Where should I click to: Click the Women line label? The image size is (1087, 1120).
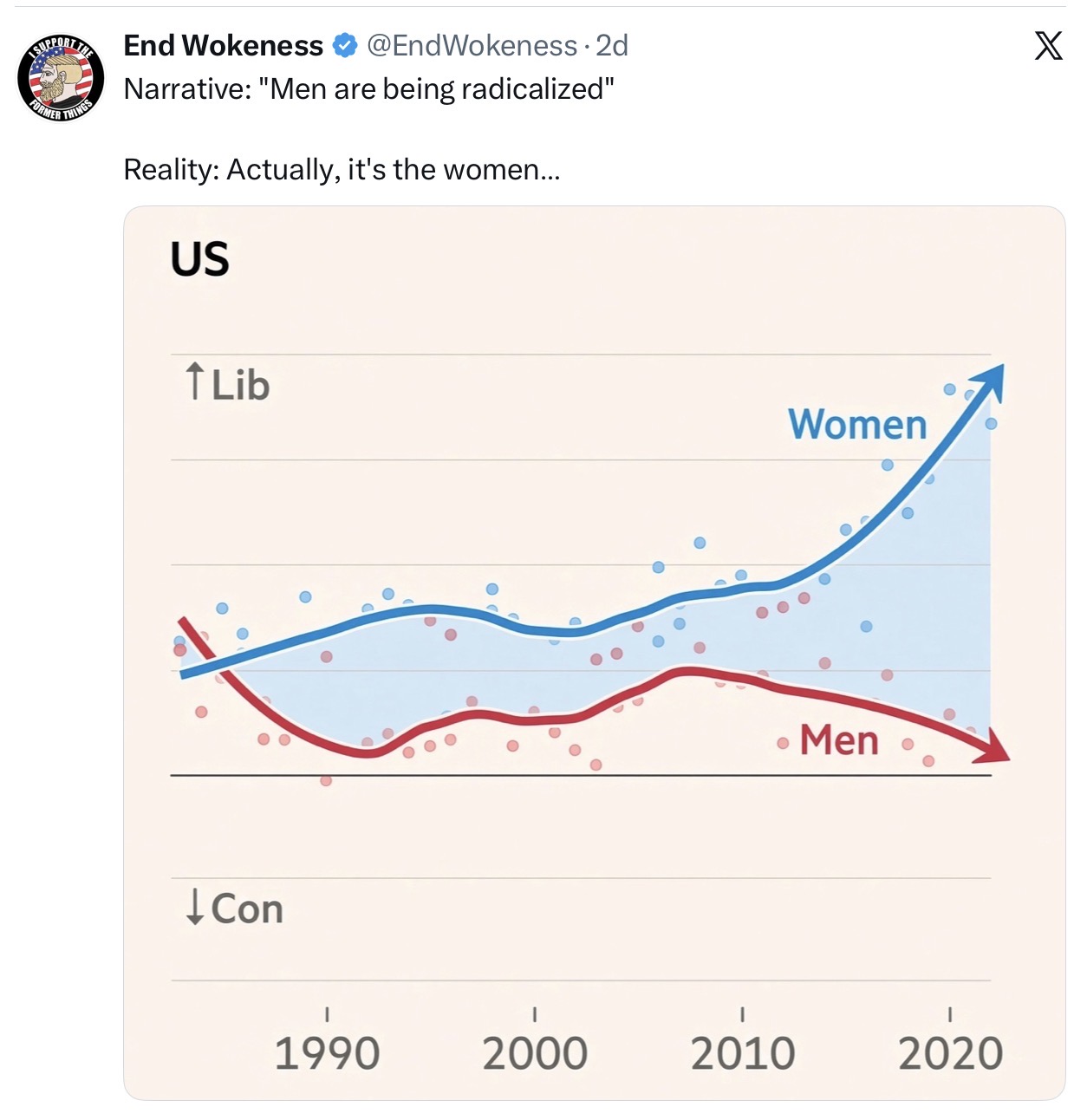coord(857,425)
